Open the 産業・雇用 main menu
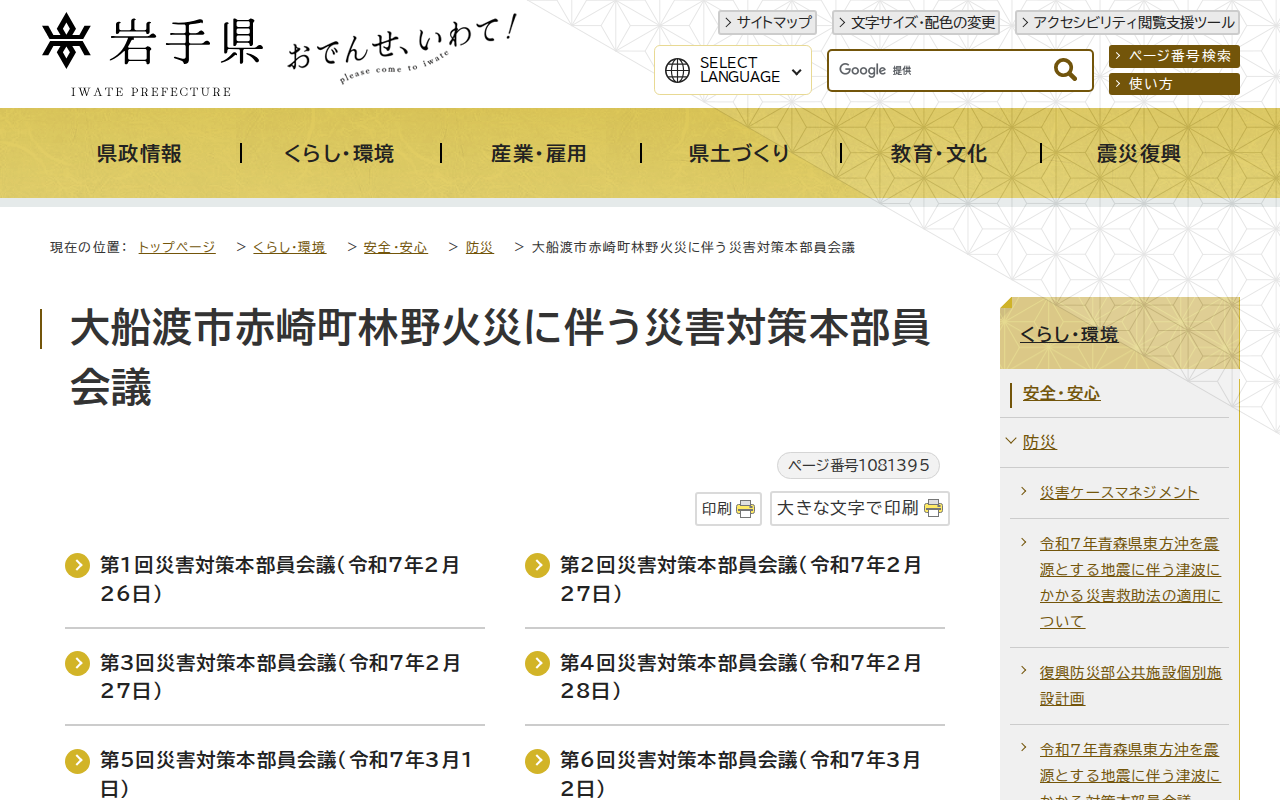This screenshot has width=1280, height=800. coord(540,154)
